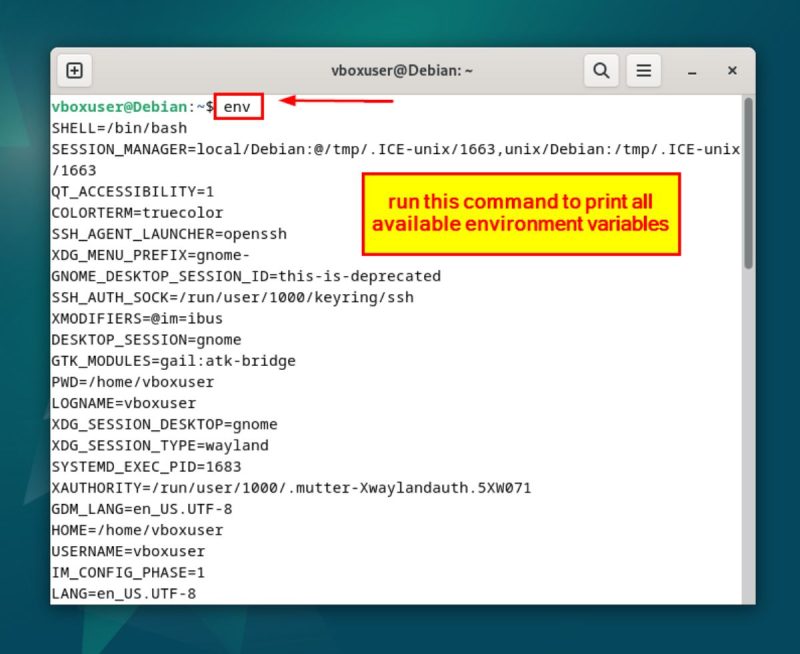This screenshot has height=654, width=800.
Task: Click the SHELL=/bin/bash line
Action: coord(119,128)
